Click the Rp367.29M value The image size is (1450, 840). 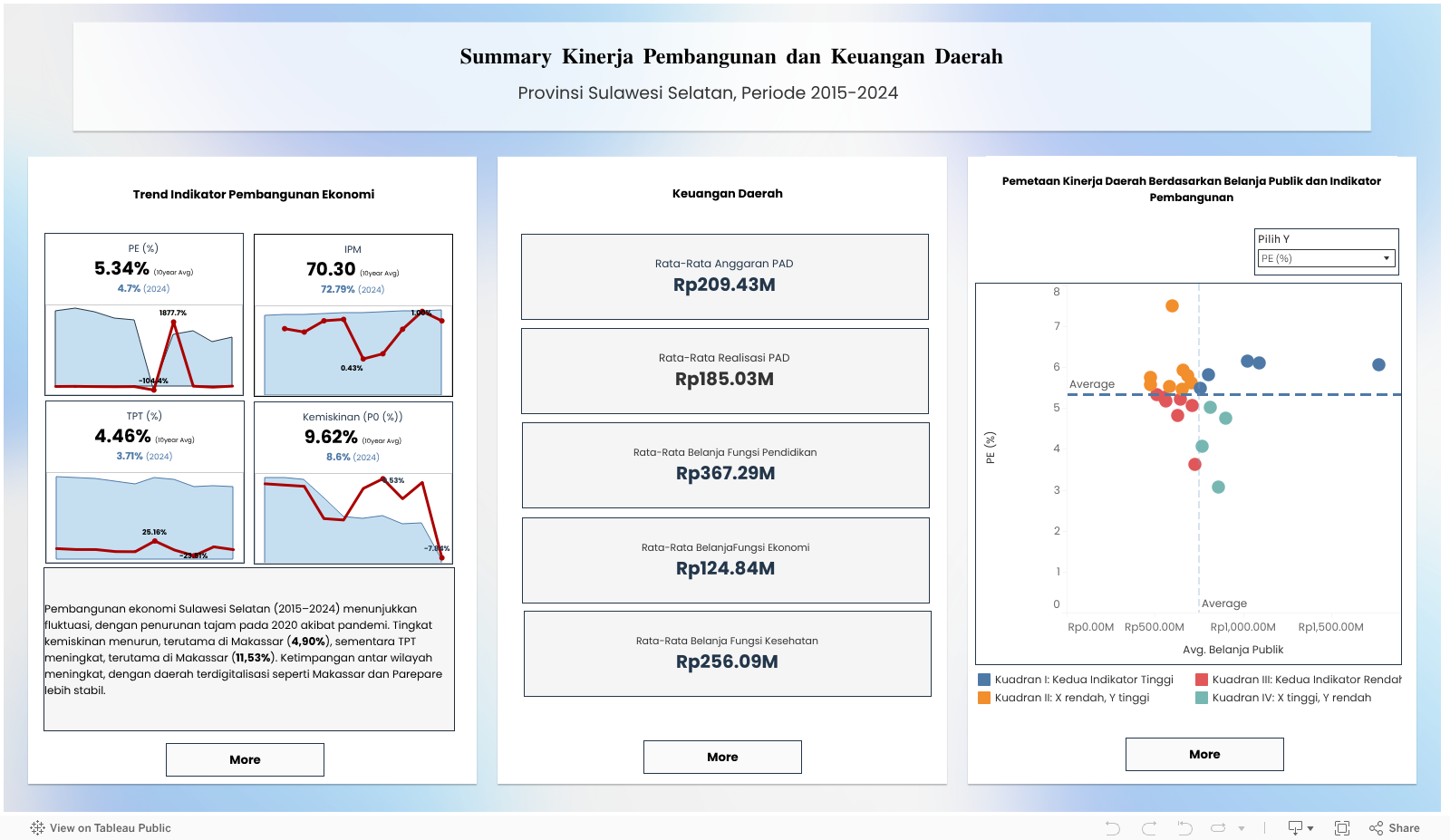pyautogui.click(x=725, y=473)
